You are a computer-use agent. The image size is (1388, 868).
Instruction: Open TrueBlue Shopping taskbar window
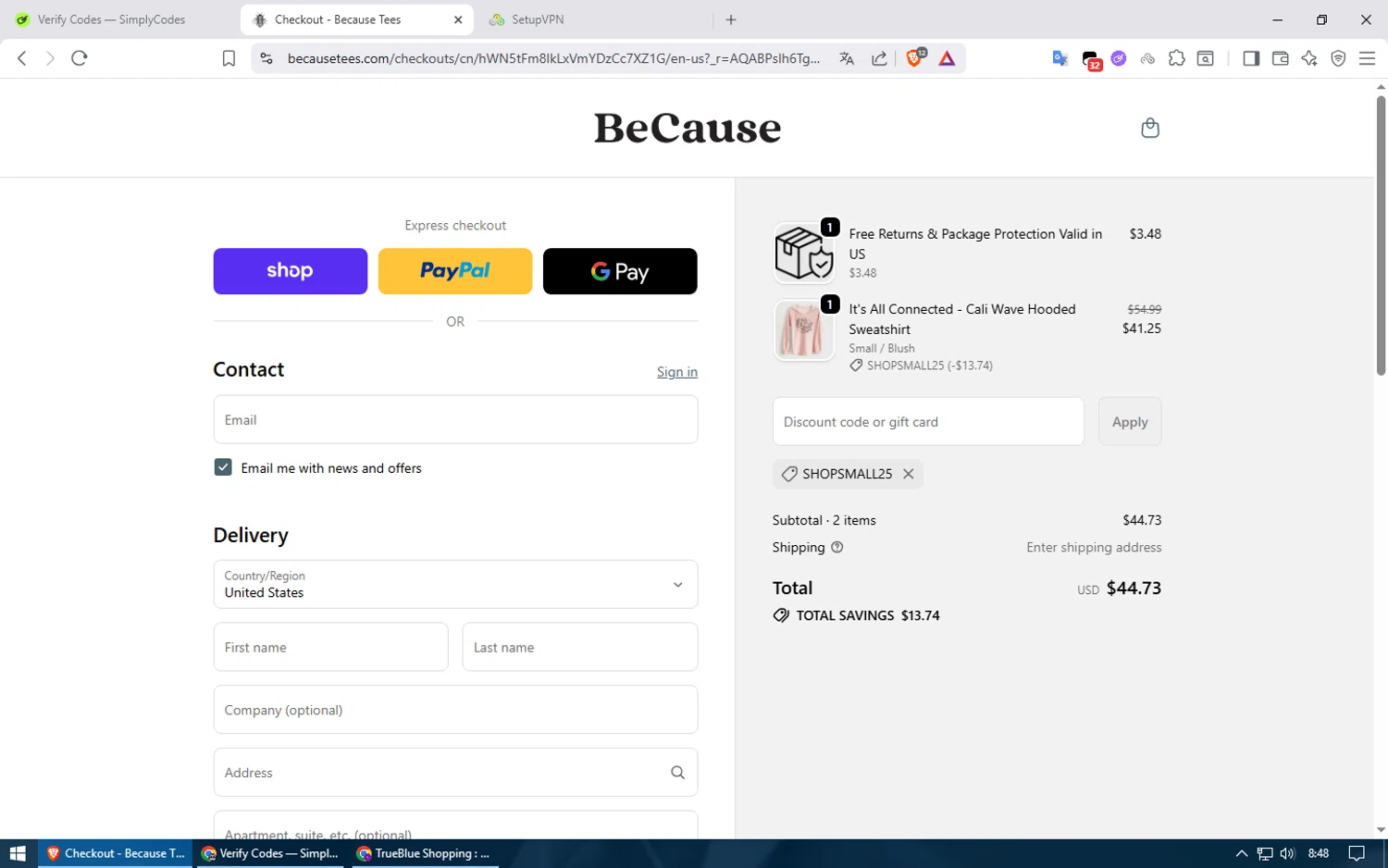[426, 853]
